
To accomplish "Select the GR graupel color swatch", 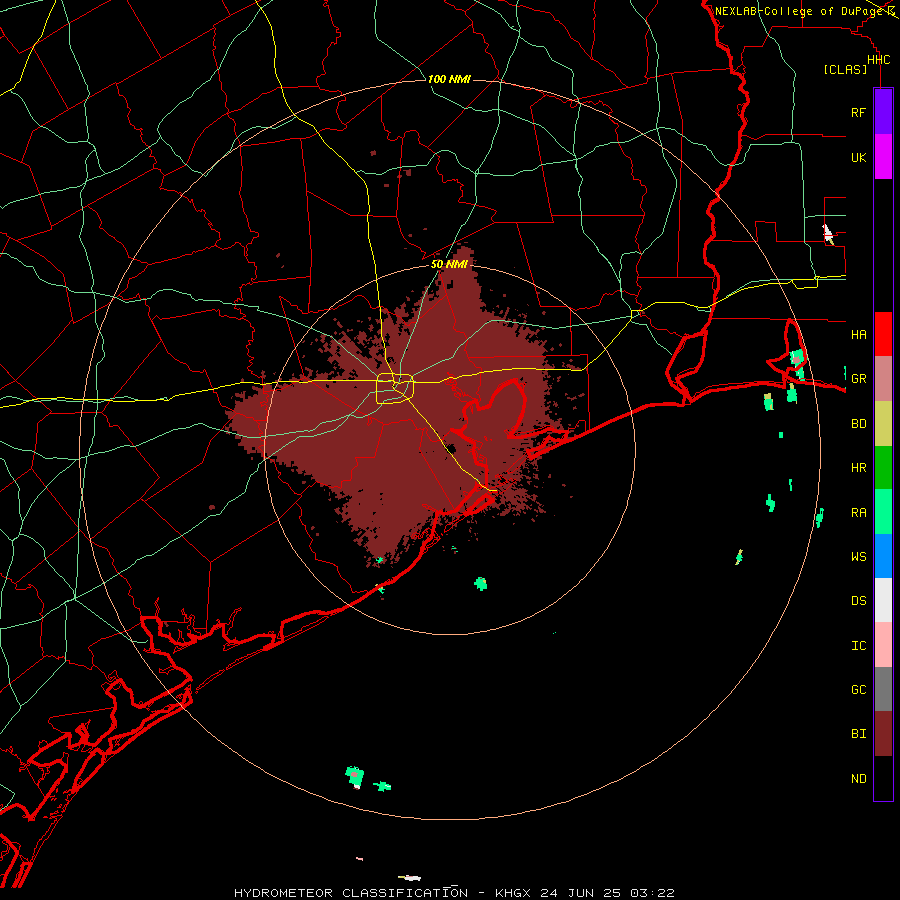I will 883,378.
